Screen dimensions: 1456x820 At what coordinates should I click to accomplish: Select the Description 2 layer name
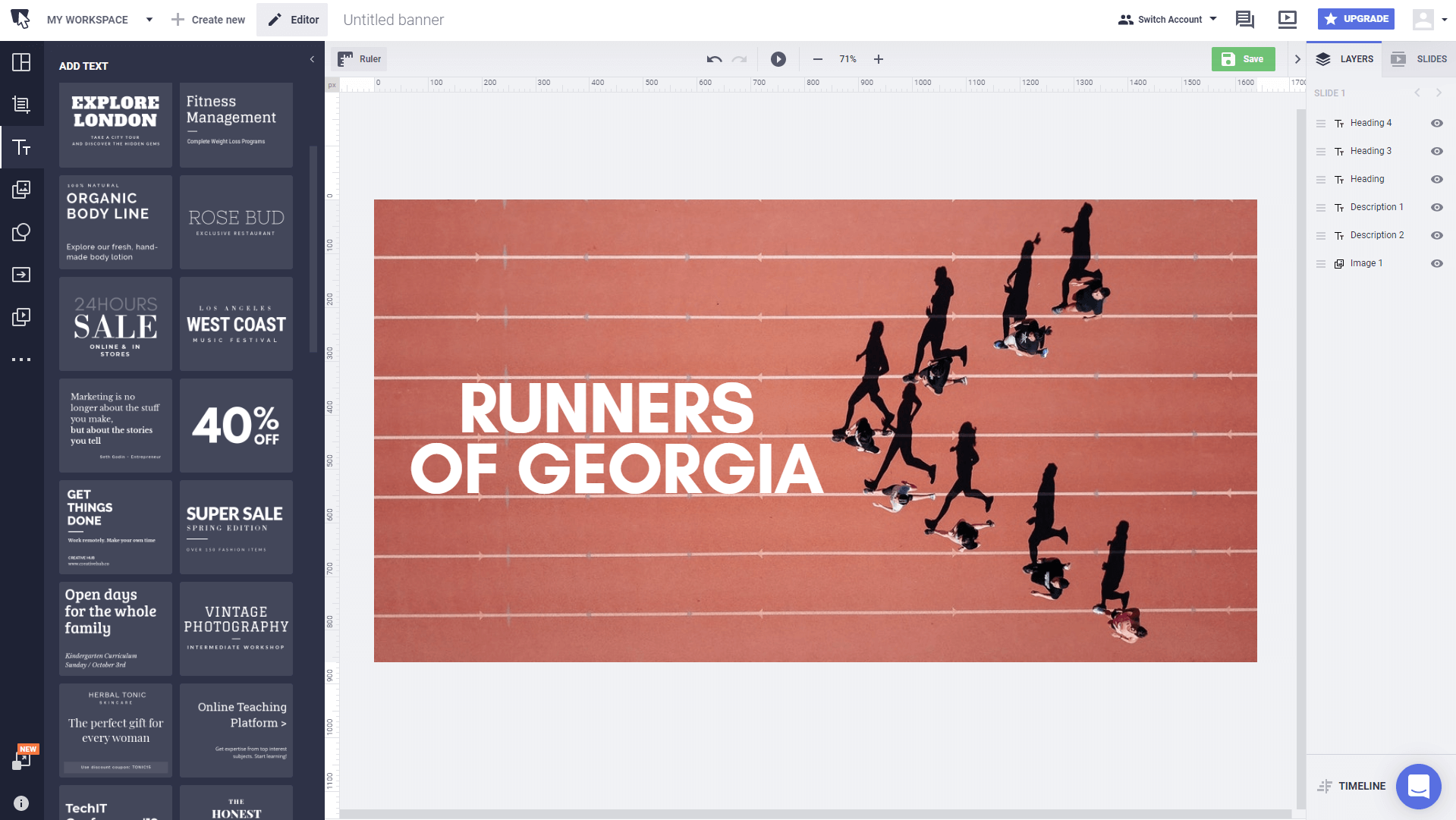tap(1376, 235)
